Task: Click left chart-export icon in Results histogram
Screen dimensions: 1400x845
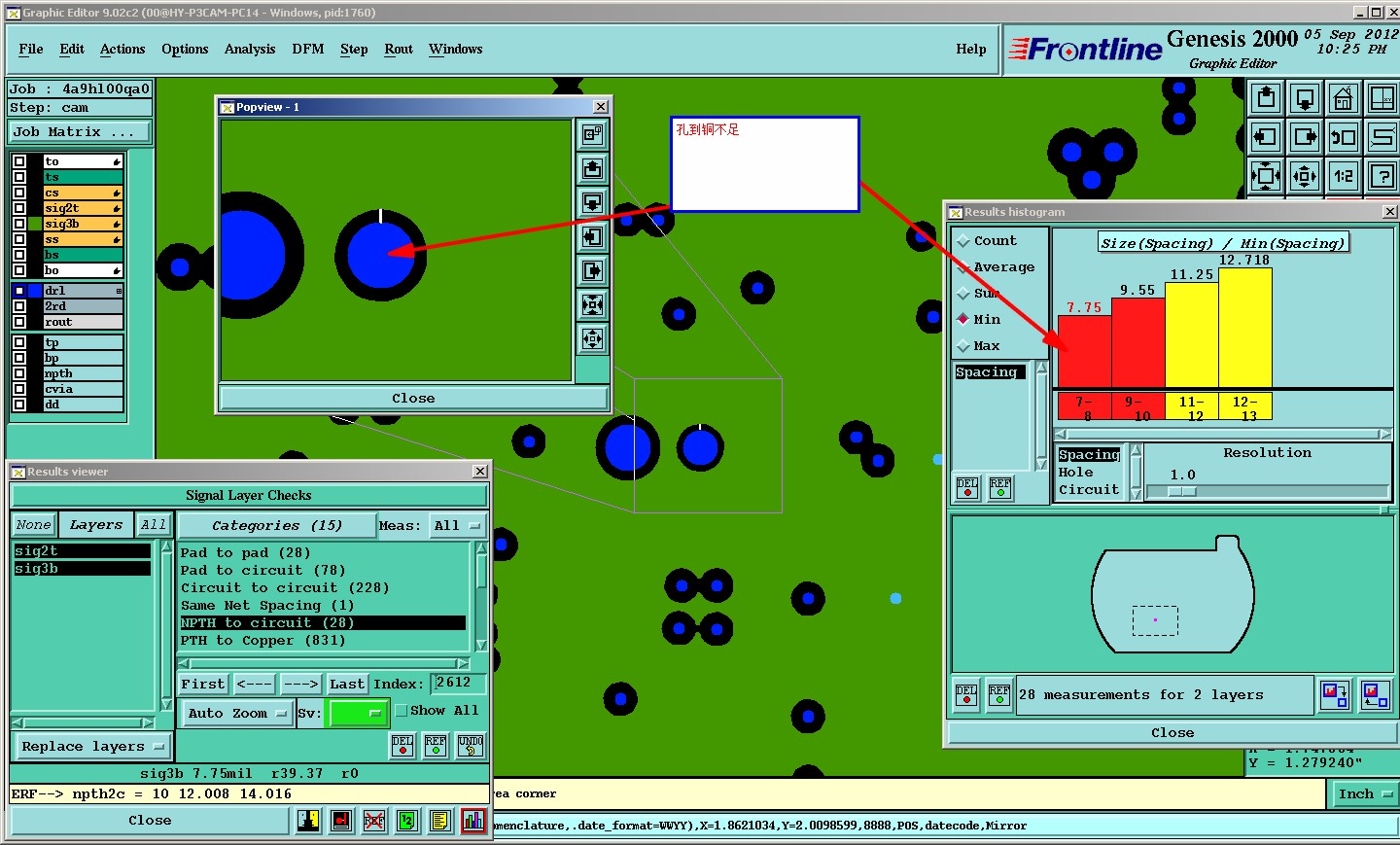Action: tap(1336, 695)
